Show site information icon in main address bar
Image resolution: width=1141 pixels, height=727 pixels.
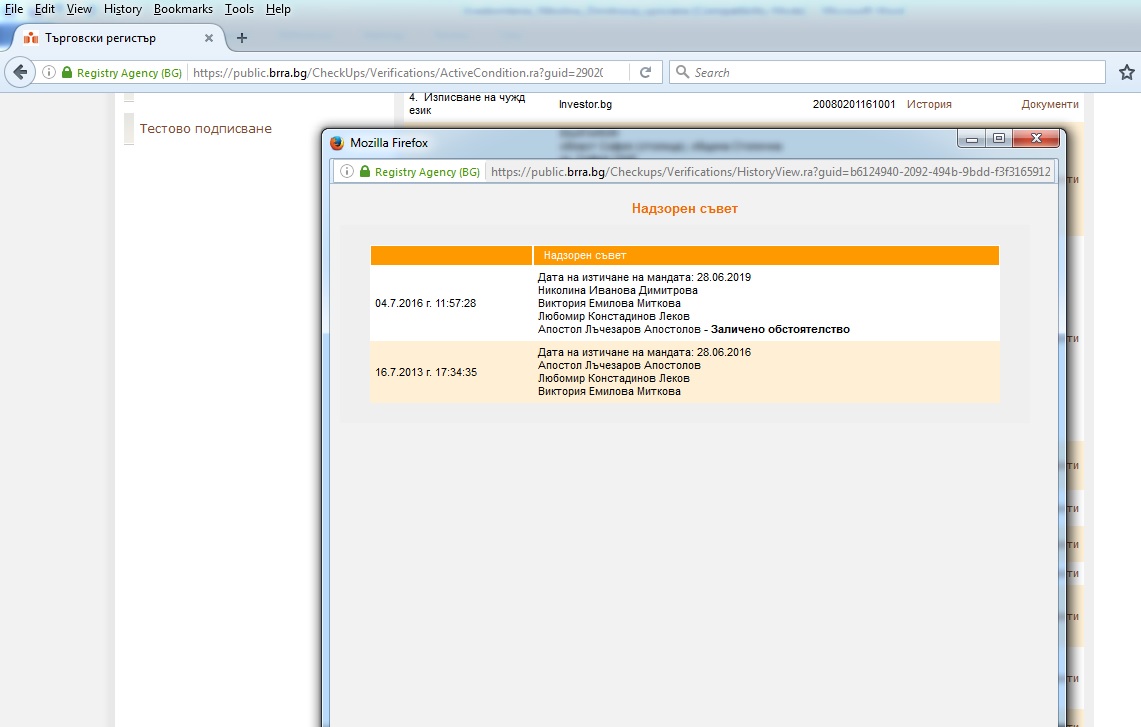[x=49, y=72]
